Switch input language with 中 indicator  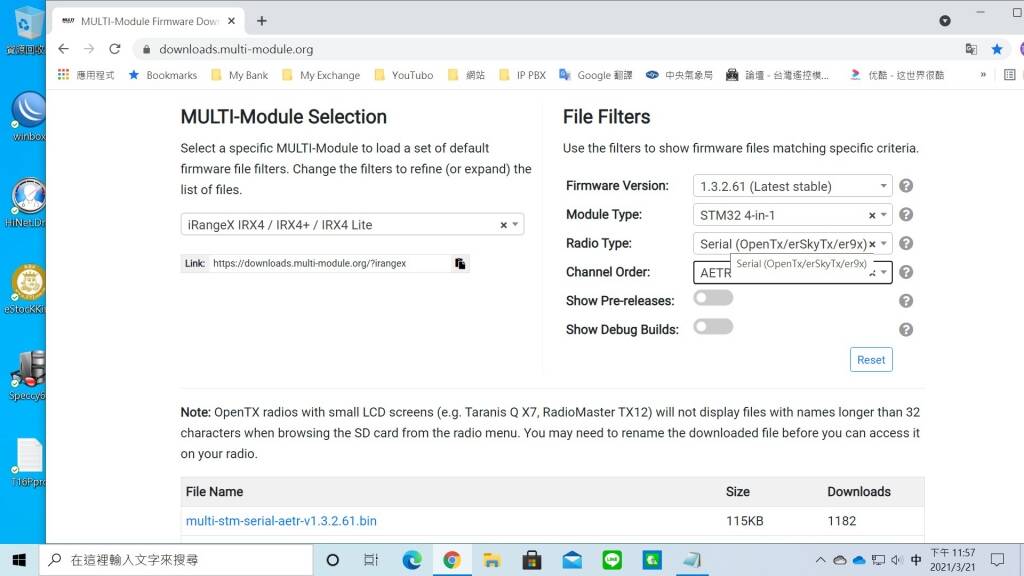click(916, 560)
